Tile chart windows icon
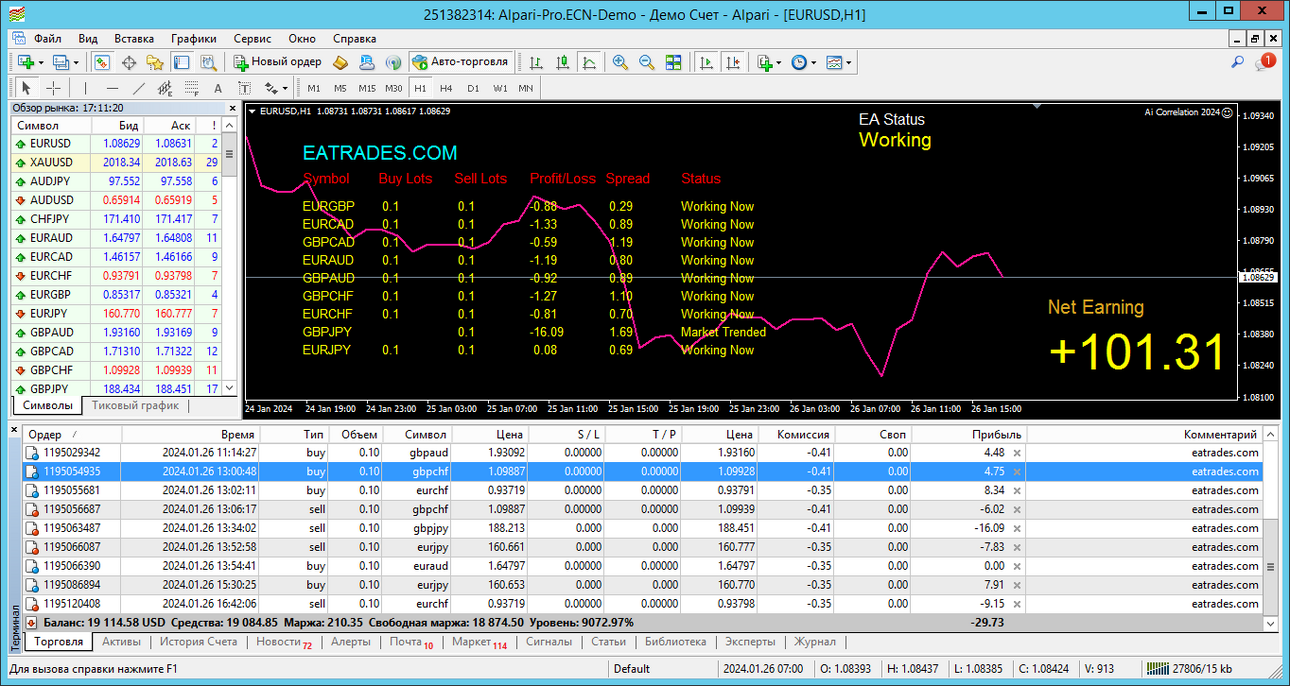The image size is (1290, 686). coord(673,62)
